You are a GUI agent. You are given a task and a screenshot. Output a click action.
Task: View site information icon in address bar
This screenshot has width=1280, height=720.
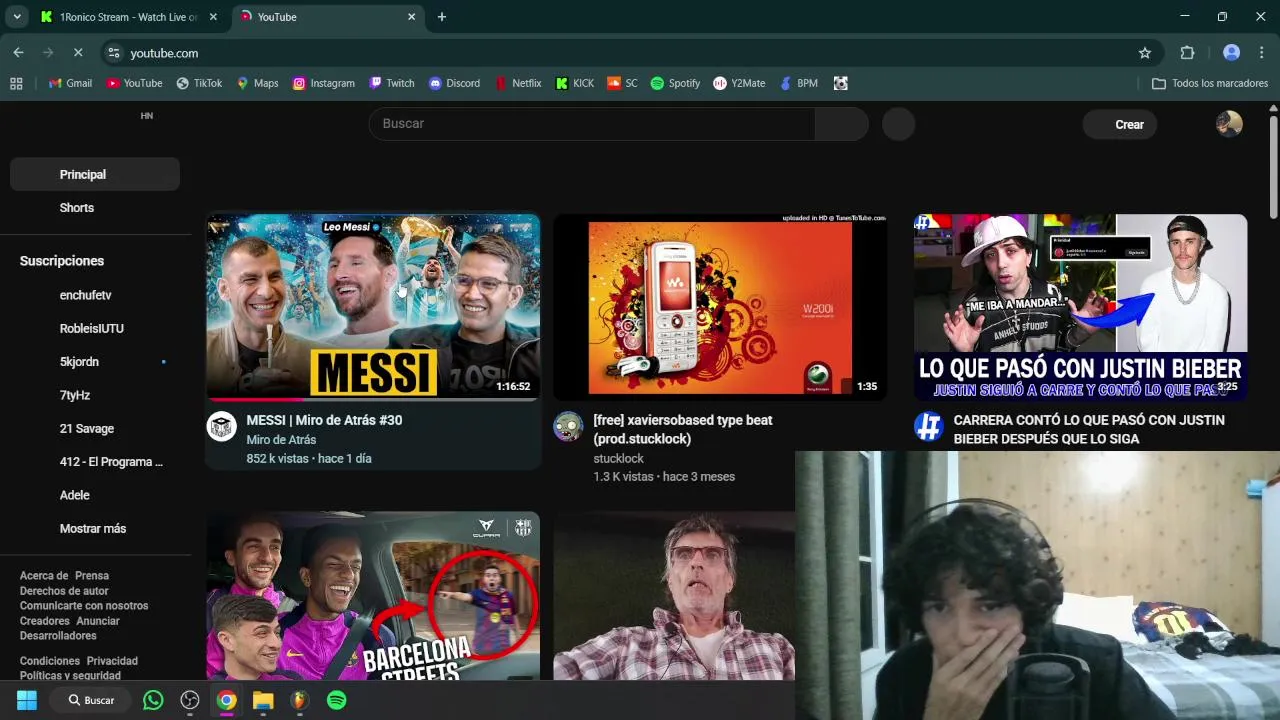[x=114, y=53]
